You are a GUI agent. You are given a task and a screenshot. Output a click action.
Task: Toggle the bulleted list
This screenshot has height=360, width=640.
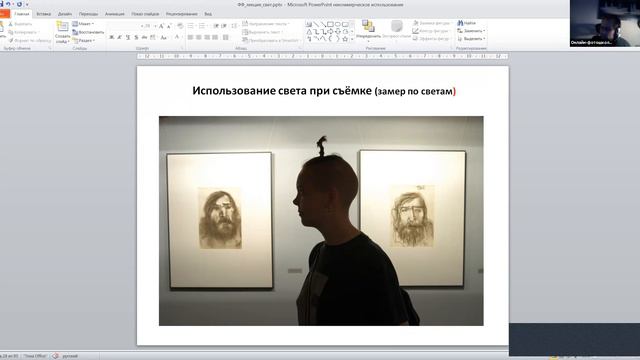tap(191, 26)
